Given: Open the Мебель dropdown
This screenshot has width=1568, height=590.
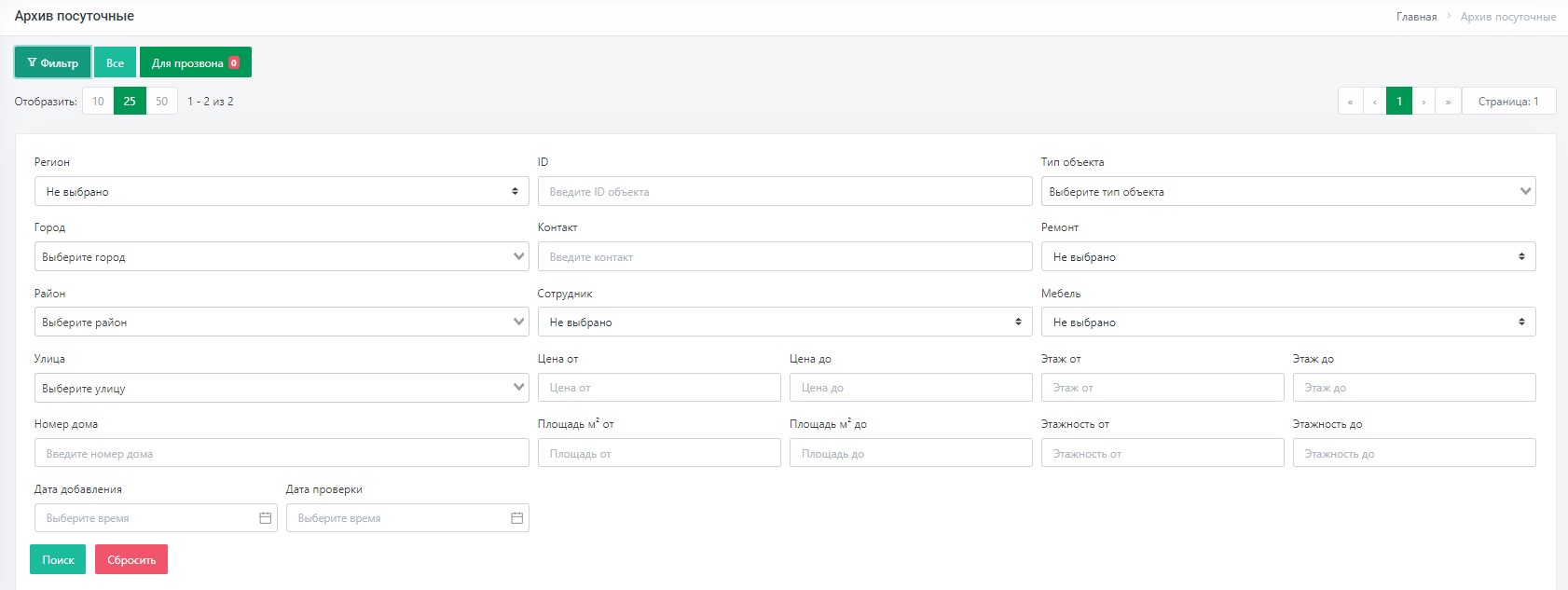Looking at the screenshot, I should coord(1288,322).
